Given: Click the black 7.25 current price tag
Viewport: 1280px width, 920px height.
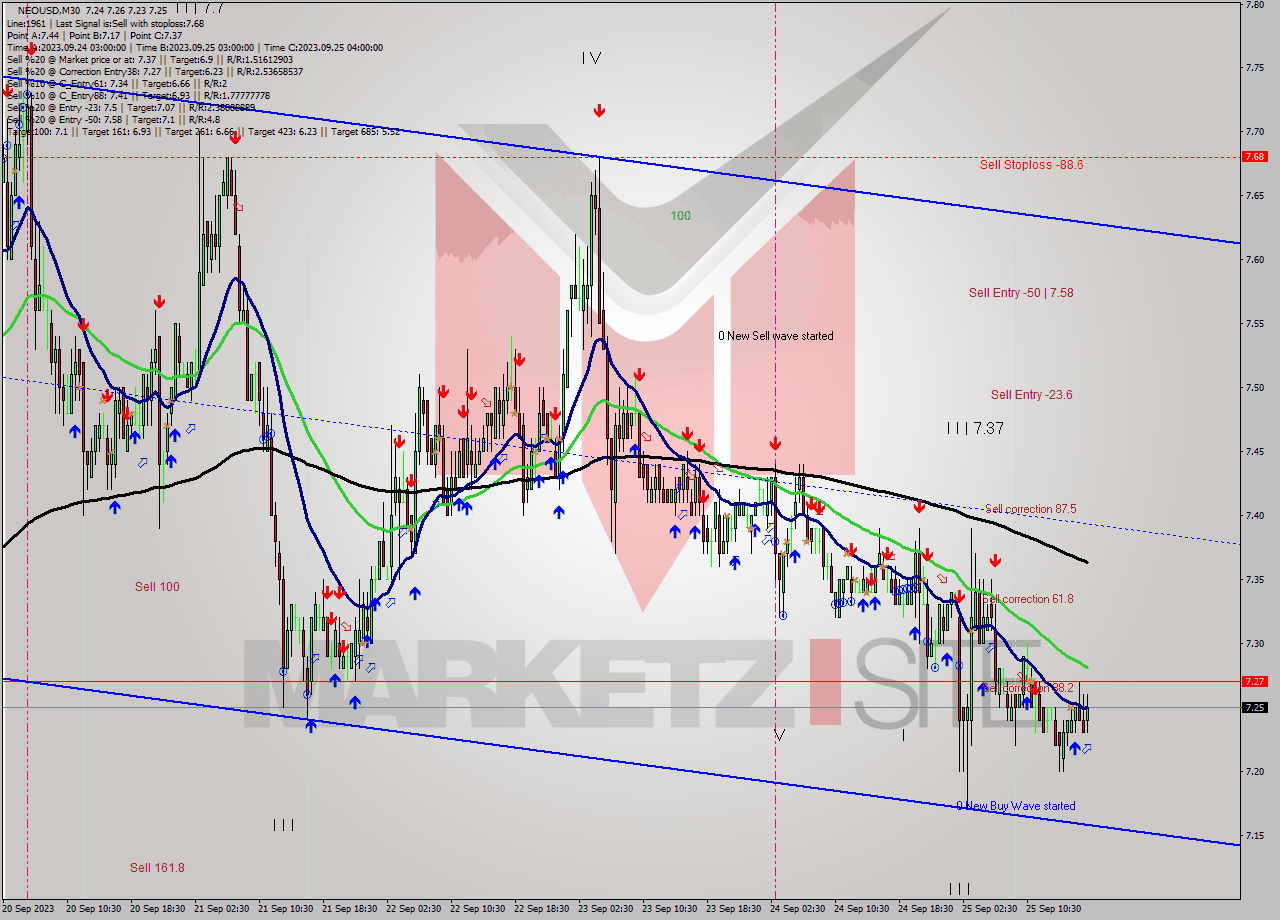Looking at the screenshot, I should [1254, 707].
